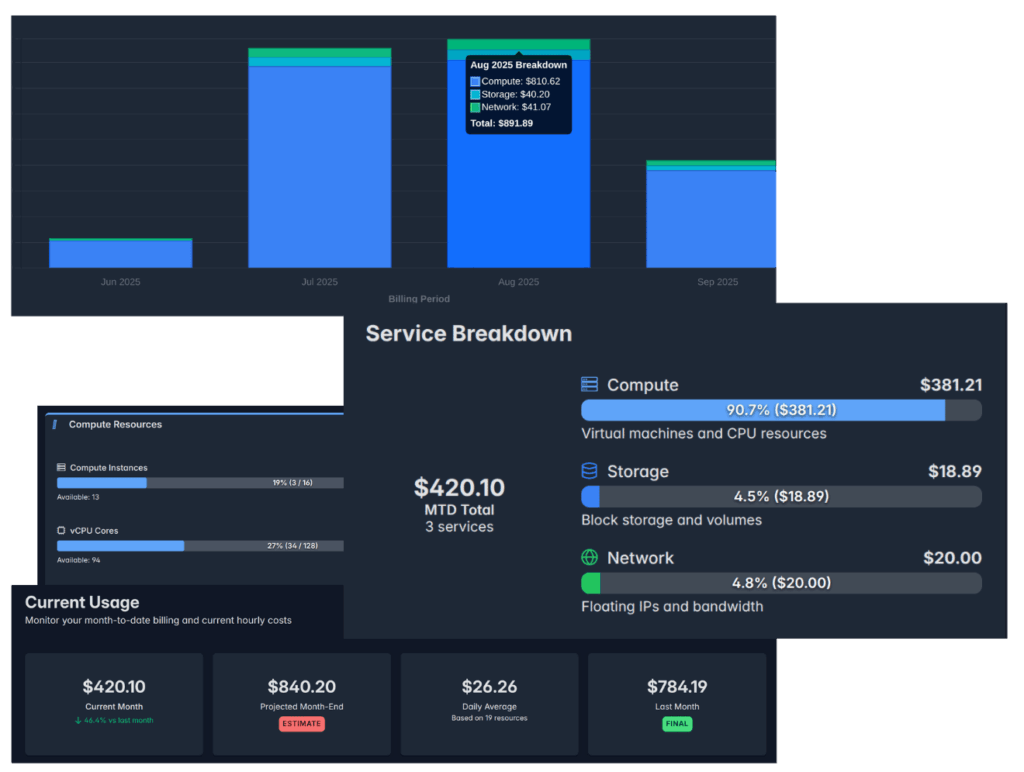The height and width of the screenshot is (772, 1024).
Task: Click the vCPU Cores chip icon
Action: 62,531
